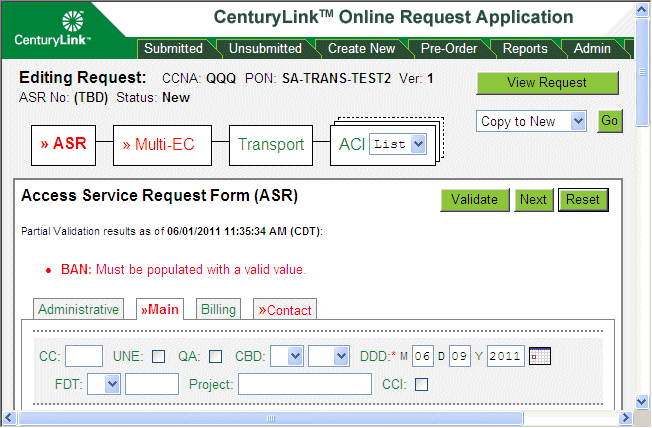Open the FDT dropdown
Image resolution: width=652 pixels, height=428 pixels.
click(x=104, y=384)
